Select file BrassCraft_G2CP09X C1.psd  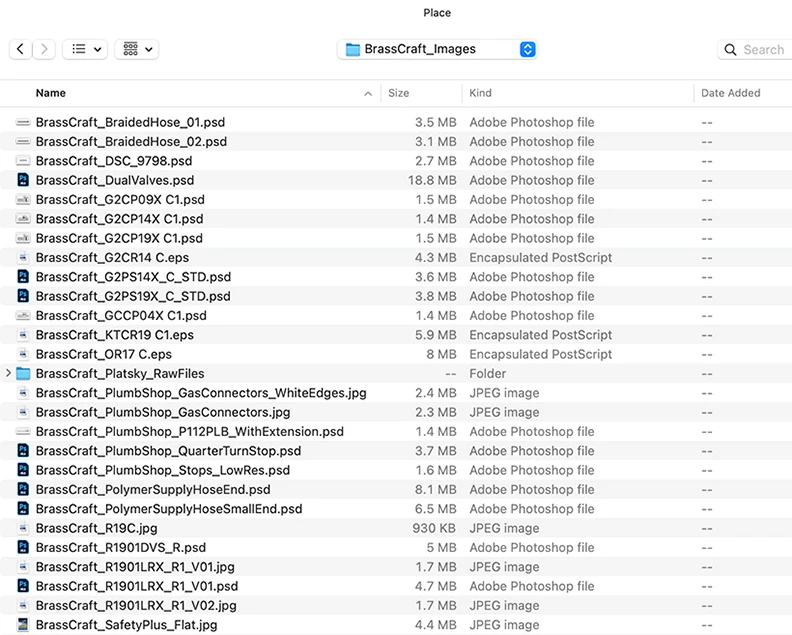coord(120,200)
